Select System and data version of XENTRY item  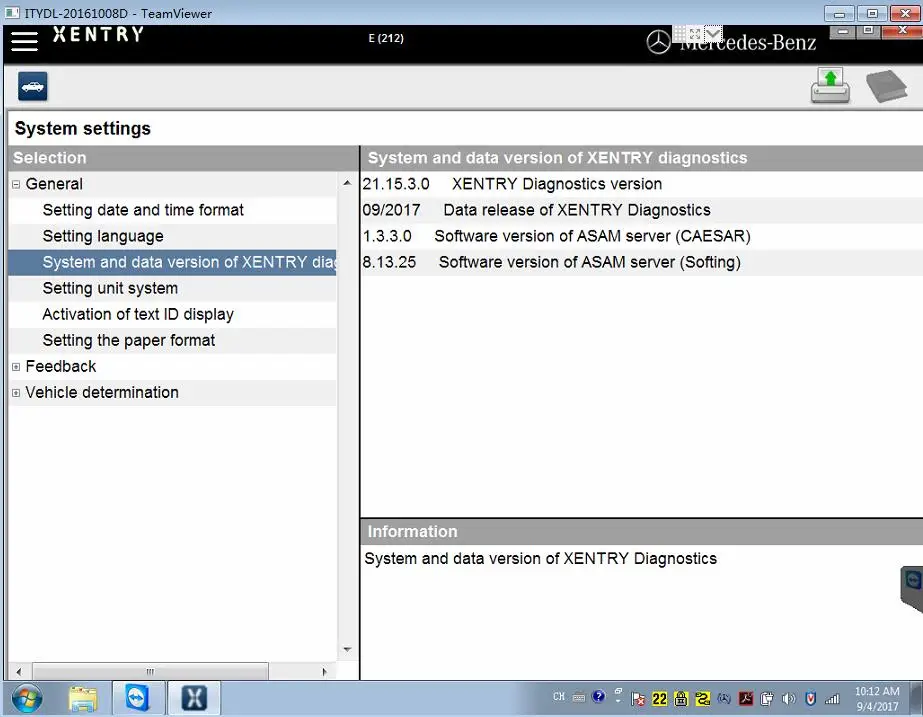172,262
